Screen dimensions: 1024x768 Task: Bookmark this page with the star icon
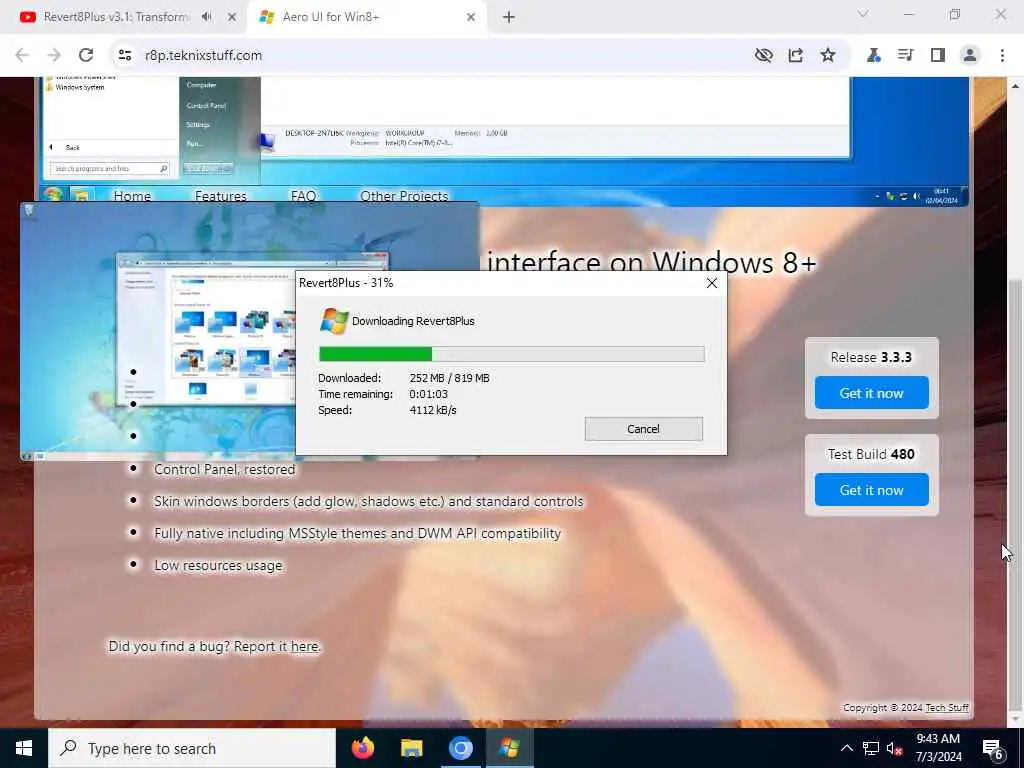click(x=828, y=56)
